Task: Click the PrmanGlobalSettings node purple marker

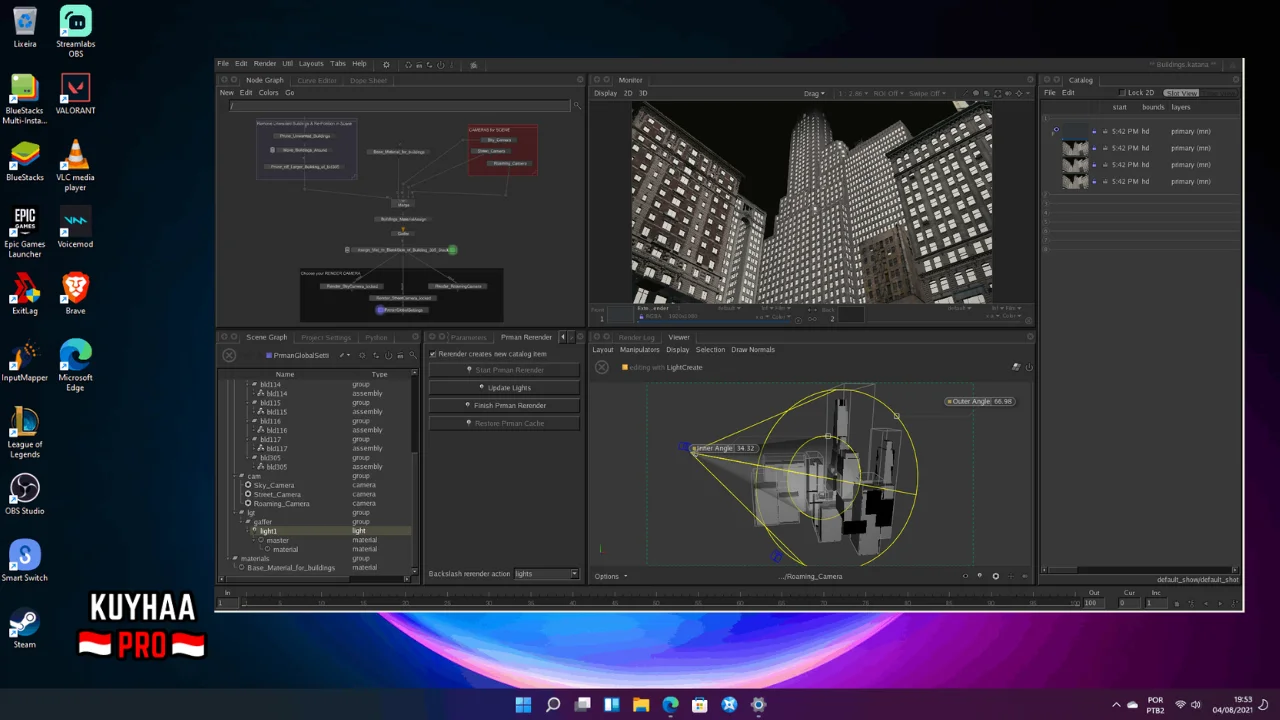Action: click(380, 310)
